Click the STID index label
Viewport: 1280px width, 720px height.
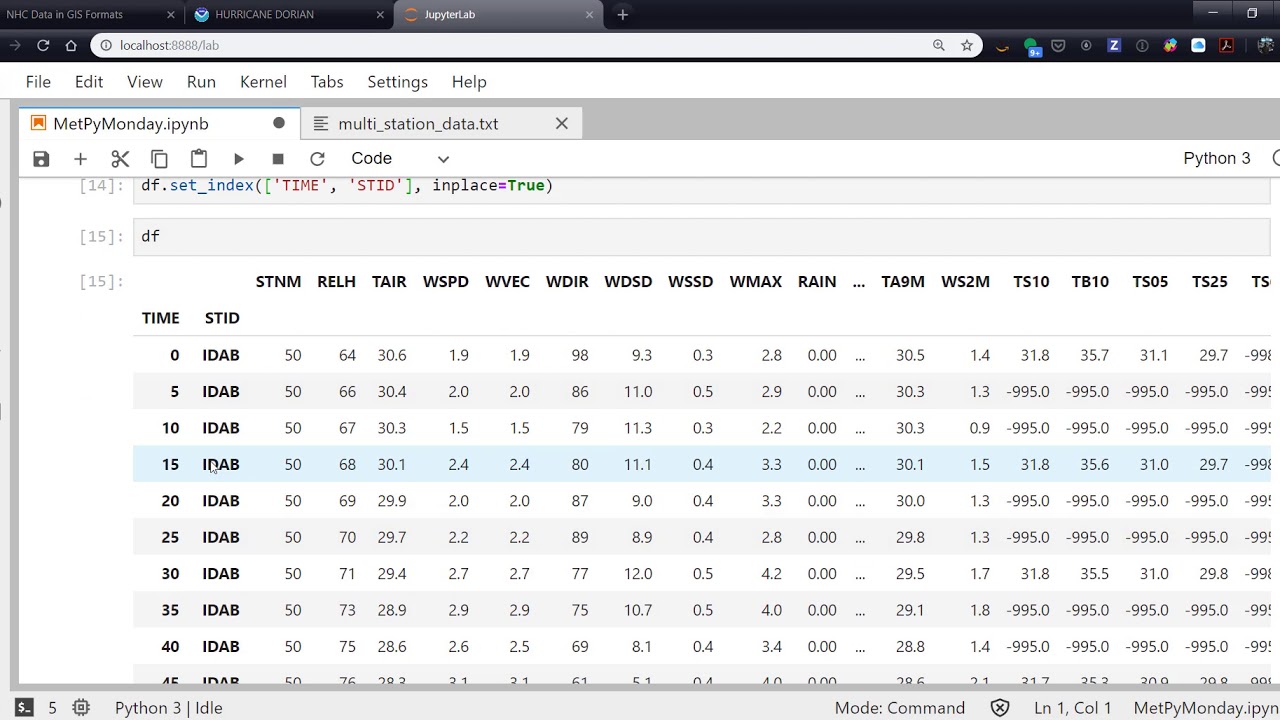click(222, 318)
